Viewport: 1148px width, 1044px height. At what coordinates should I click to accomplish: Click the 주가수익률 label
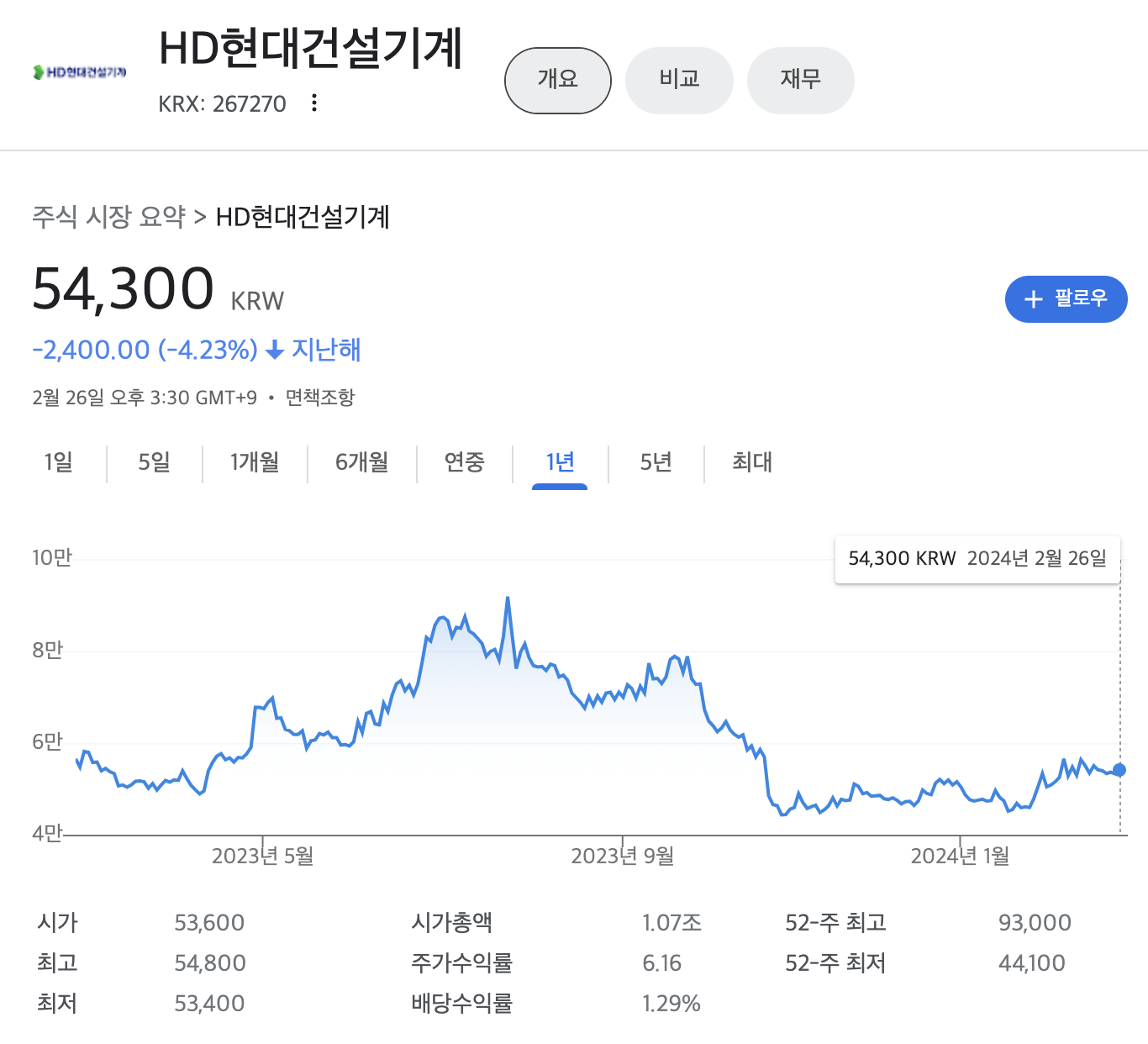(462, 963)
